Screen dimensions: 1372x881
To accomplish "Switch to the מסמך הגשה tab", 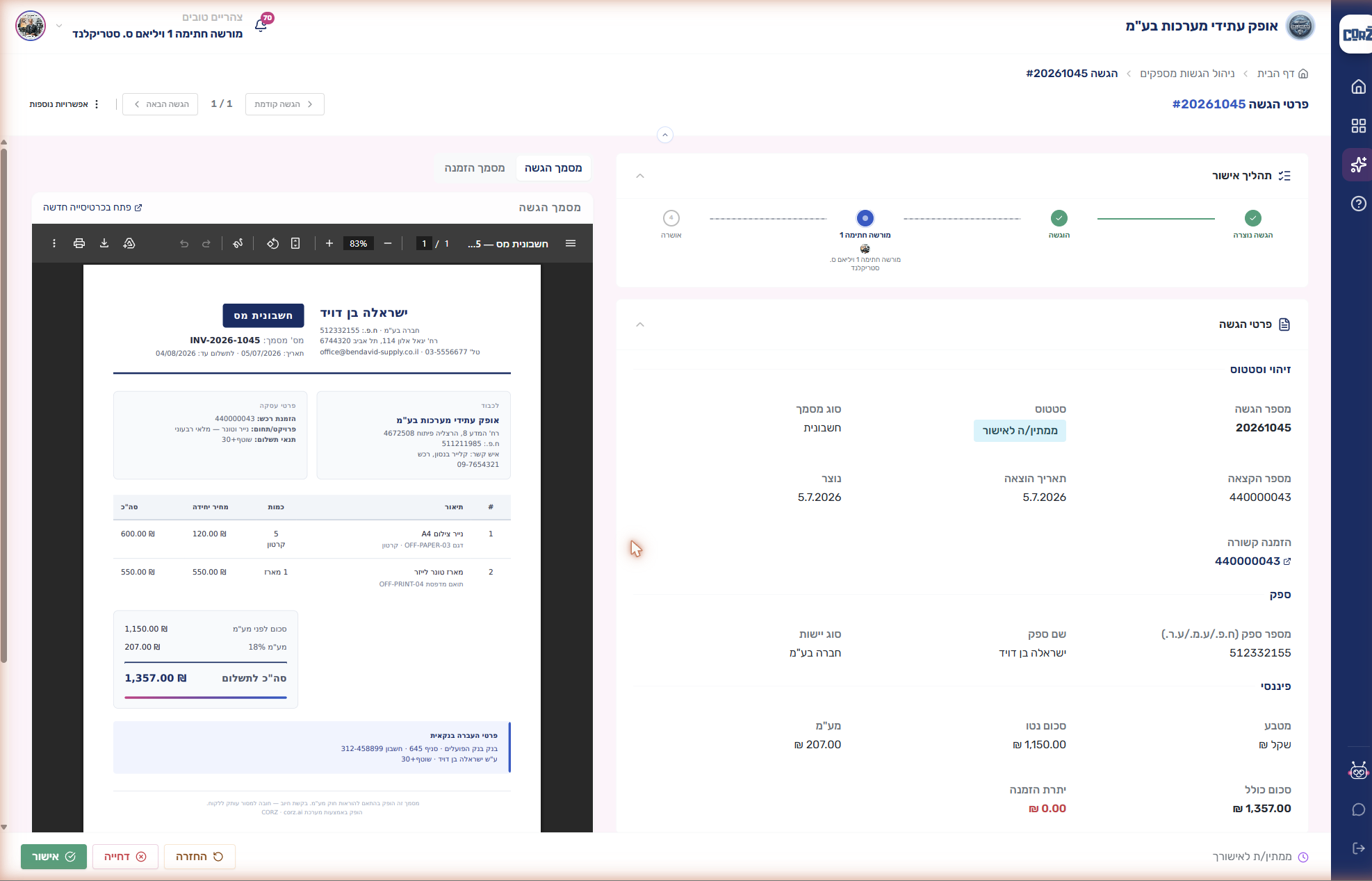I will (553, 168).
